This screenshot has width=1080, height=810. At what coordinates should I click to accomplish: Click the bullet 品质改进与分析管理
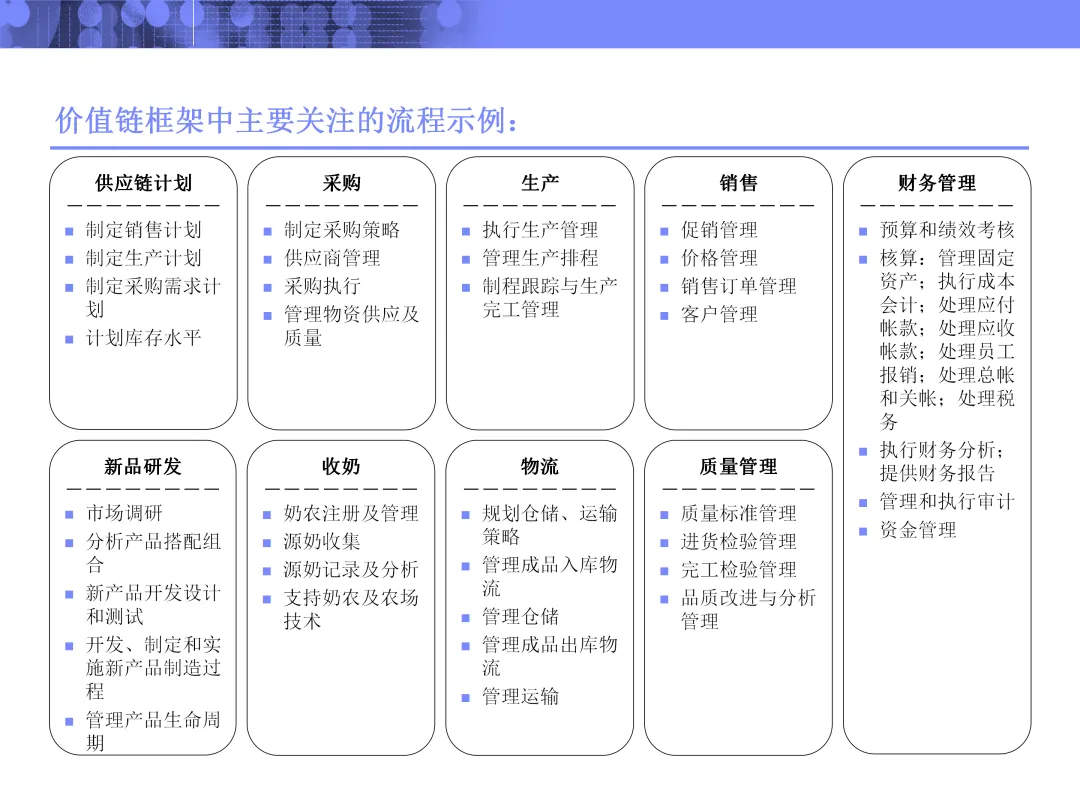pyautogui.click(x=748, y=610)
